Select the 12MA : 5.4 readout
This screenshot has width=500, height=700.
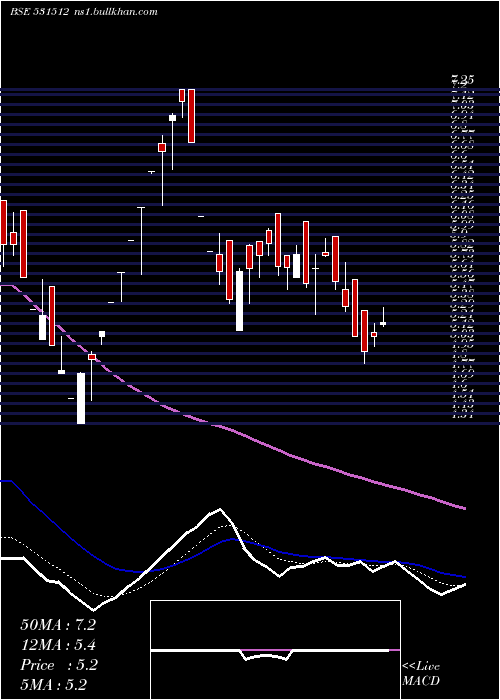[x=58, y=645]
